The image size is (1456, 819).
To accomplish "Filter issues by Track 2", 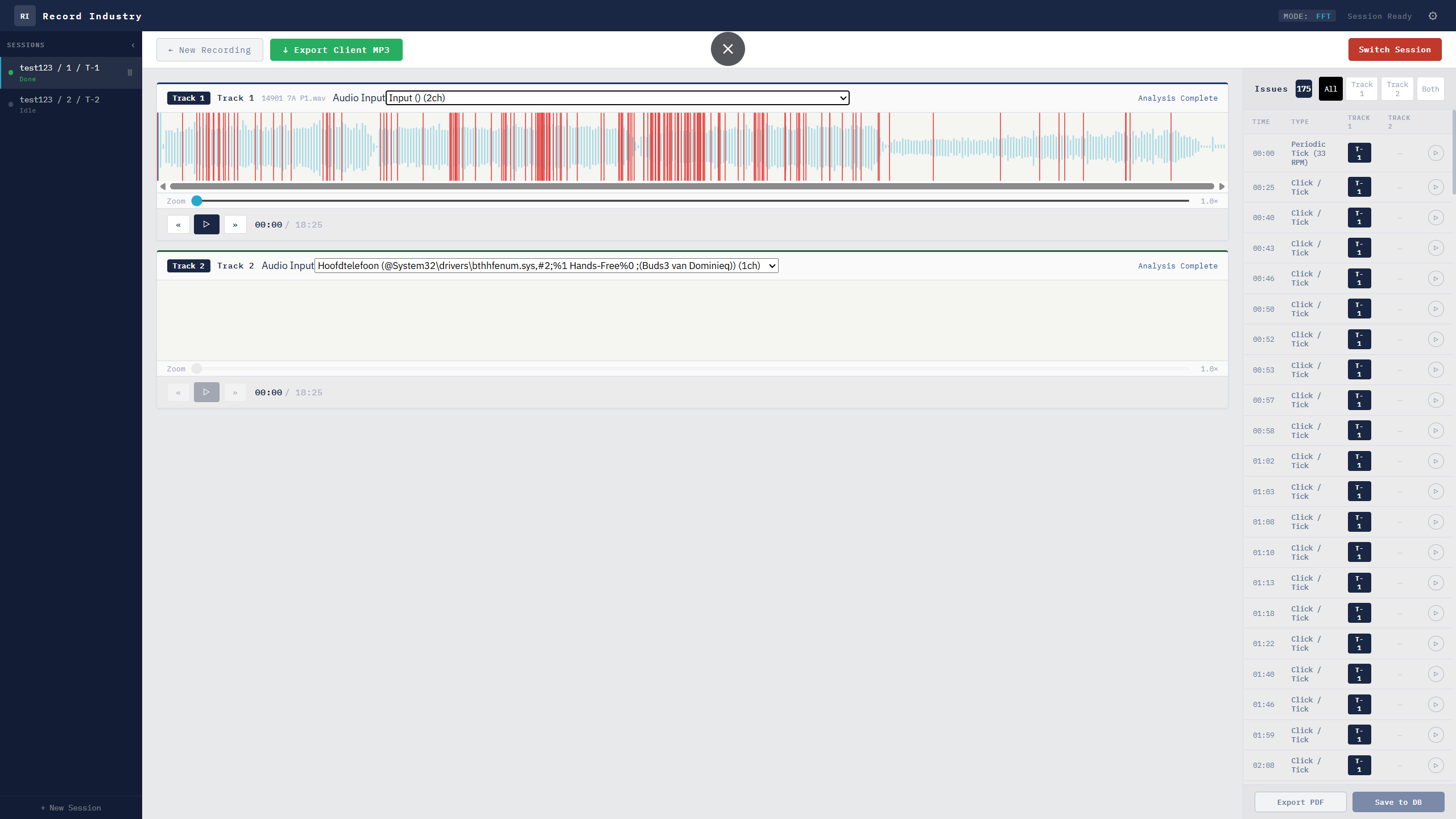I will [1397, 89].
